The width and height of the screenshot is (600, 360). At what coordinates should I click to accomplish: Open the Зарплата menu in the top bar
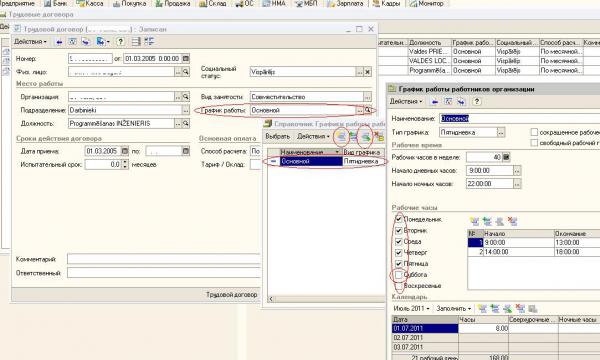(x=345, y=3)
